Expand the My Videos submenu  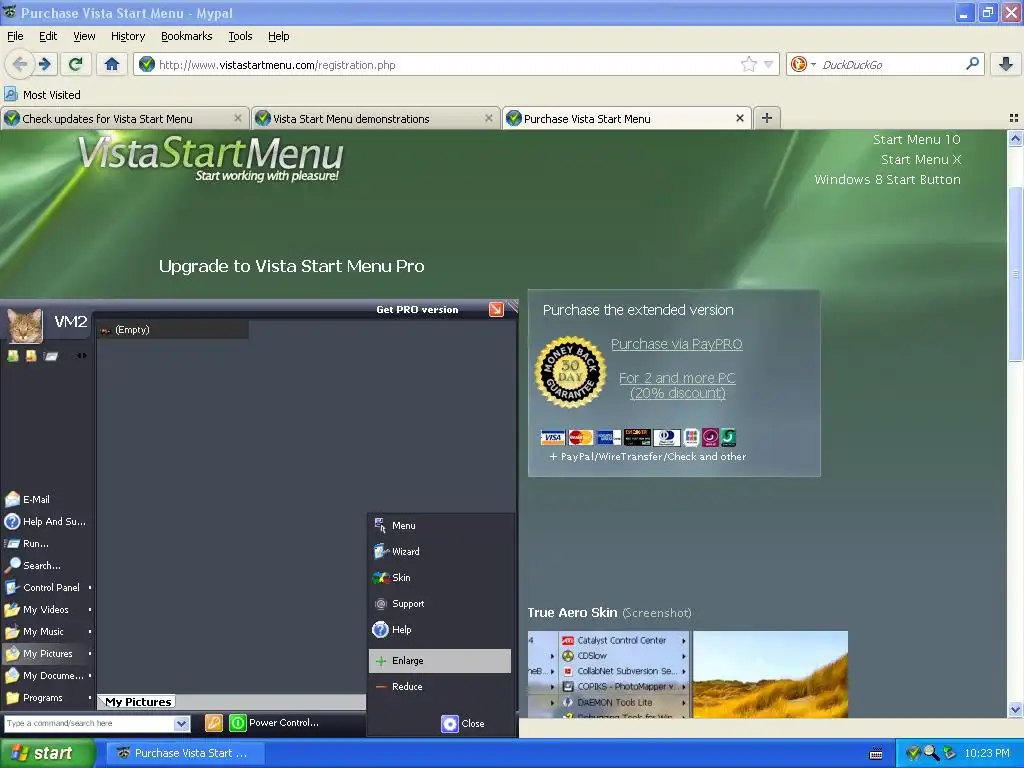(89, 609)
